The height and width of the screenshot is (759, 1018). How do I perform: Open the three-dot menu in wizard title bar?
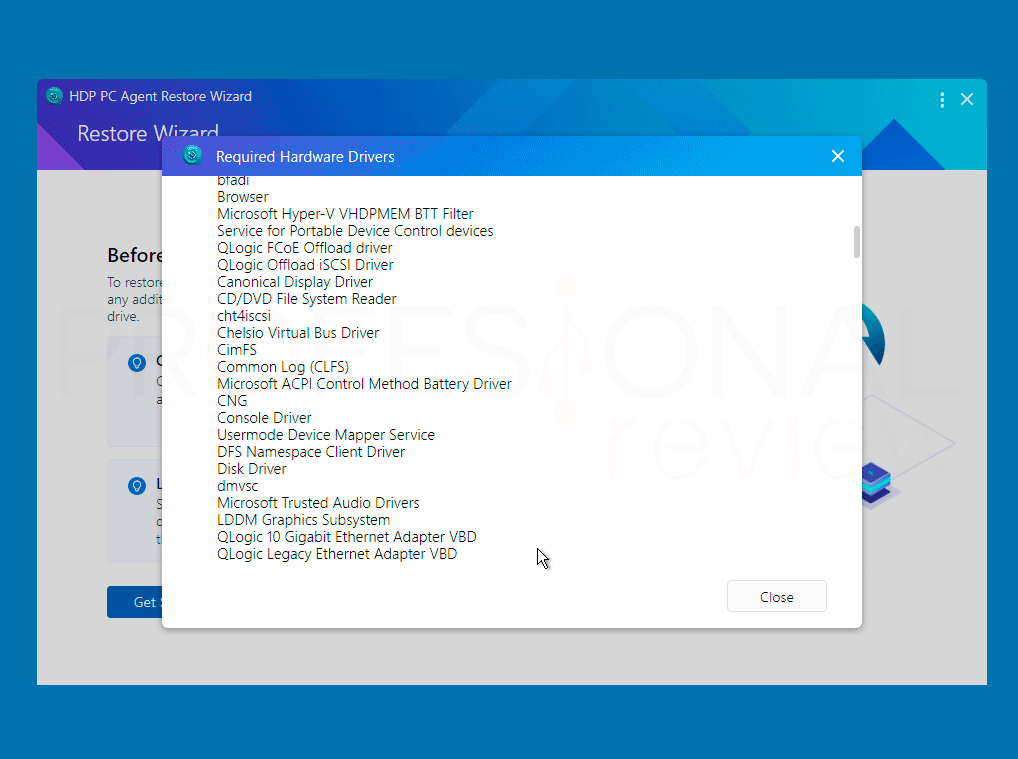click(942, 99)
